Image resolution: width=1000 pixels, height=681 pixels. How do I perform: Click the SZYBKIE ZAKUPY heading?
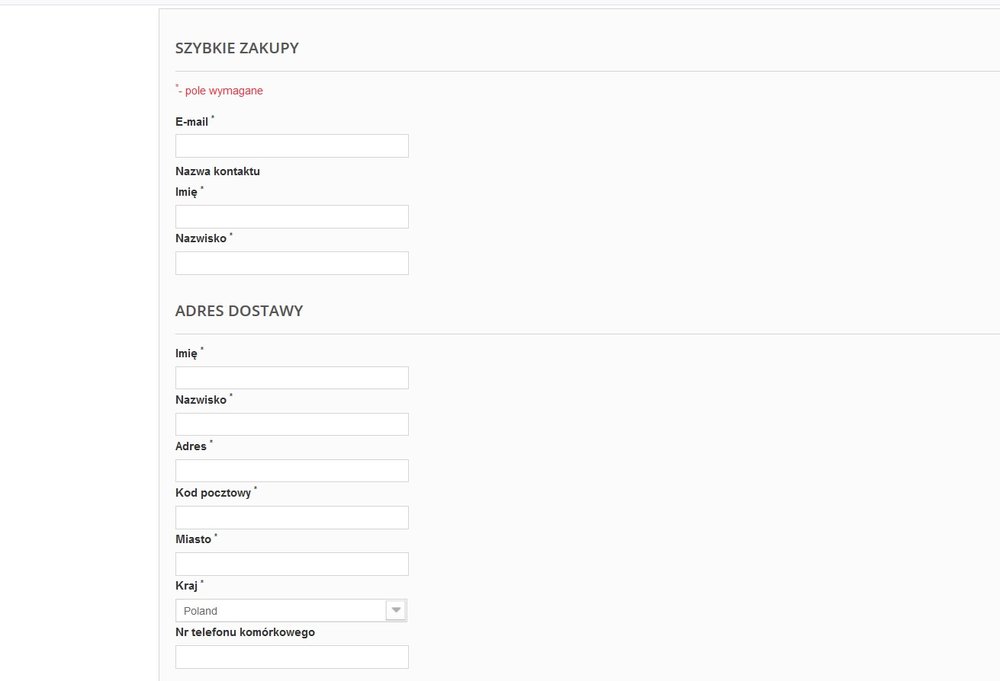[237, 48]
